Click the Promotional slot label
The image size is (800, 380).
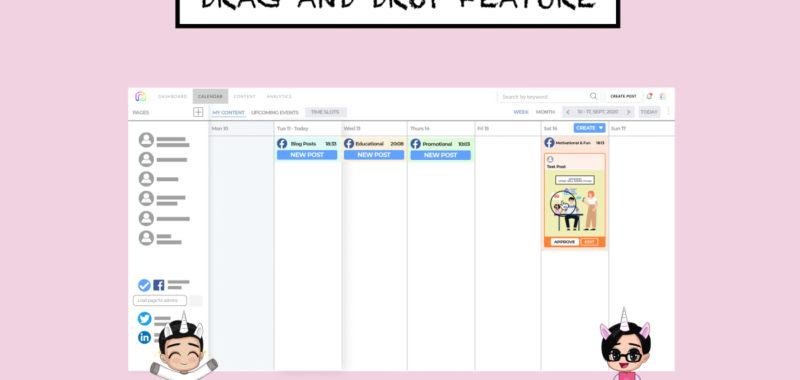[x=437, y=144]
